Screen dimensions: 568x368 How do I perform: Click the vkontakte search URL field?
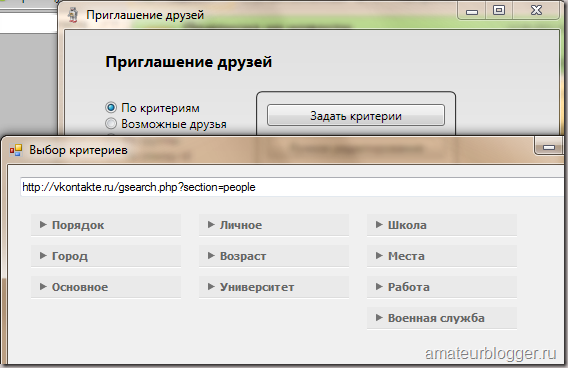292,187
